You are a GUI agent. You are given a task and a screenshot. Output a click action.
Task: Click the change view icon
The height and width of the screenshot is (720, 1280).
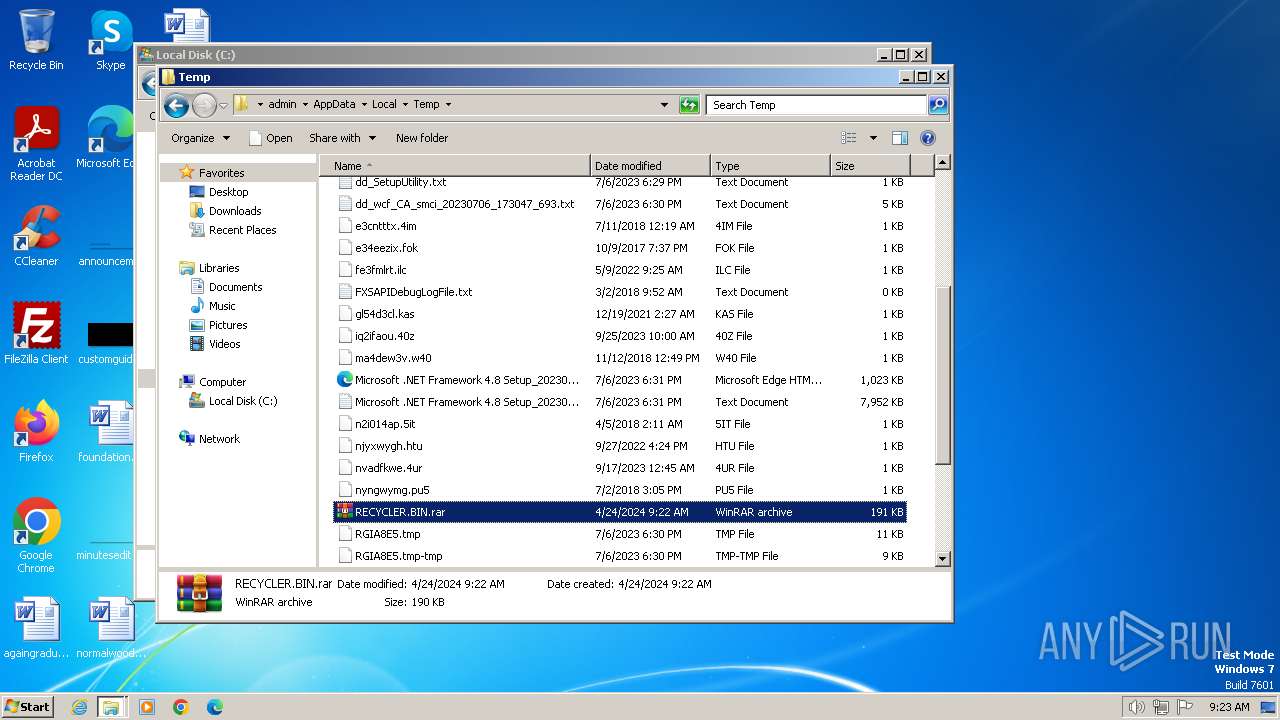click(849, 138)
